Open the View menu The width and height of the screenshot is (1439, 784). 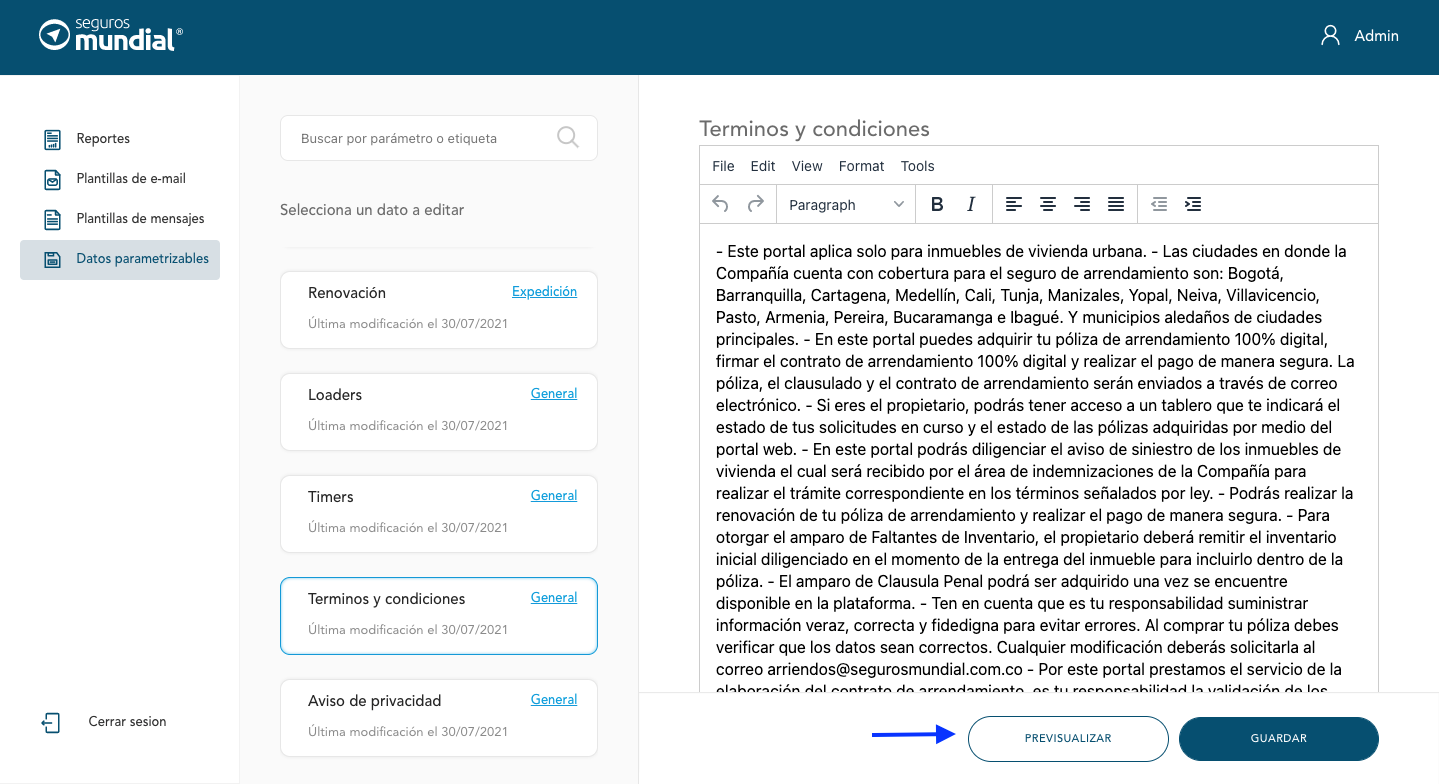point(807,166)
